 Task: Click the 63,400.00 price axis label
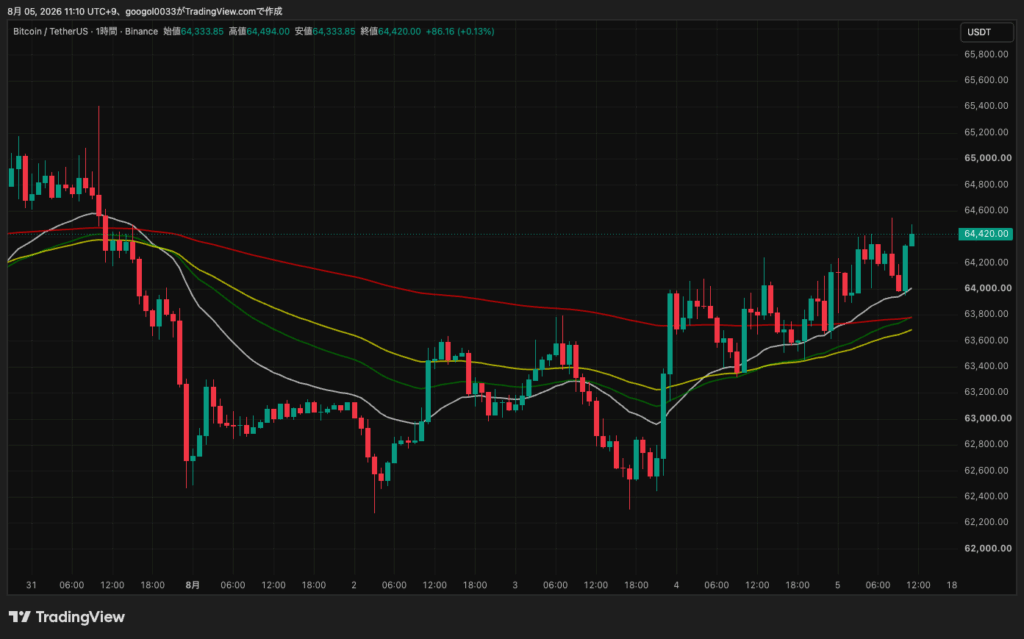pyautogui.click(x=986, y=366)
